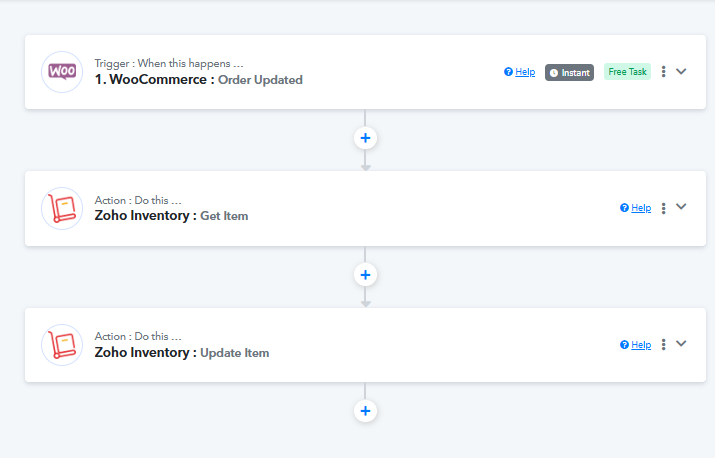The width and height of the screenshot is (715, 458).
Task: Open Help link for Update Item action
Action: click(x=636, y=345)
